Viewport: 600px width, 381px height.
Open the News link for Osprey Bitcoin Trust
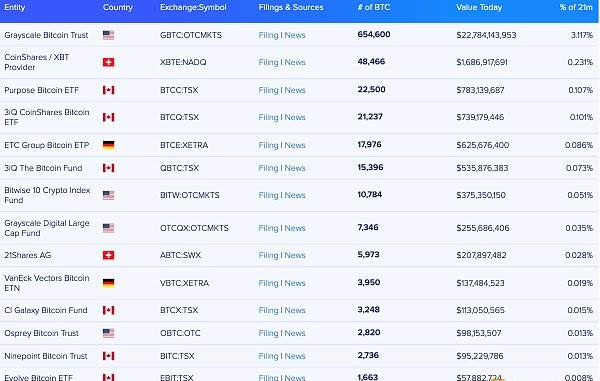pos(295,334)
